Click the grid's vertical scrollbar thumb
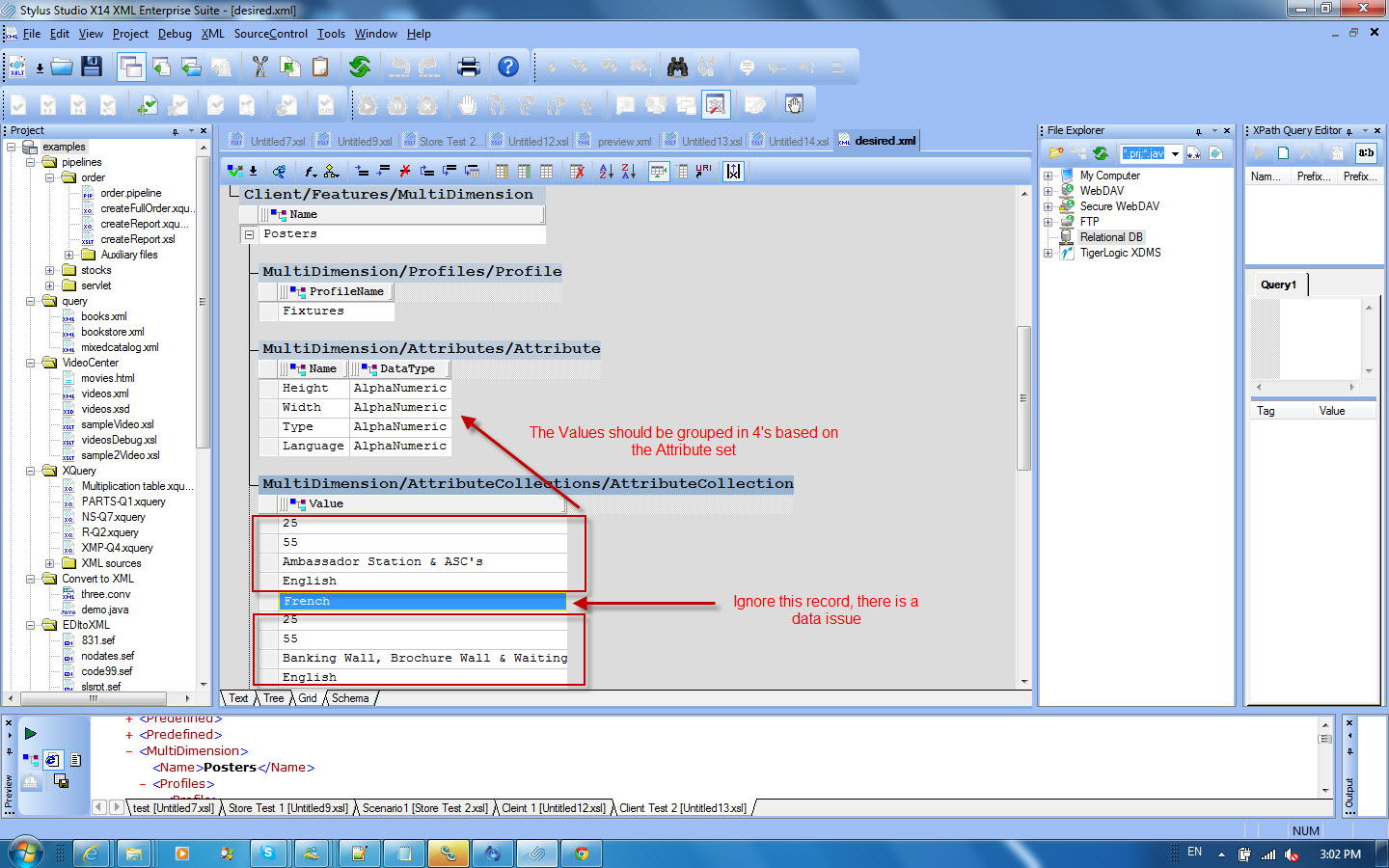Viewport: 1389px width, 868px height. pyautogui.click(x=1023, y=397)
